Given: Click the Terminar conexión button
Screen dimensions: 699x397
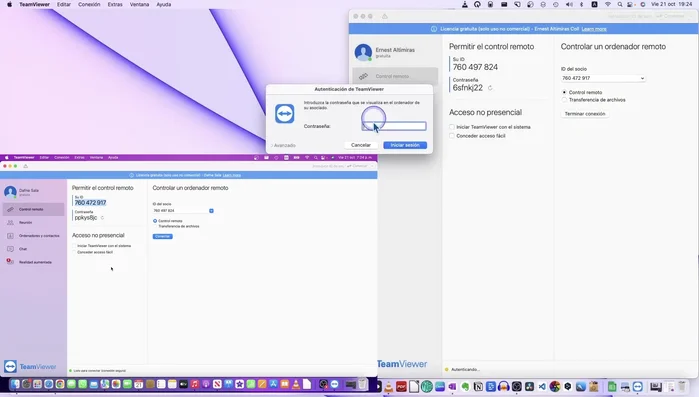Looking at the screenshot, I should 585,114.
